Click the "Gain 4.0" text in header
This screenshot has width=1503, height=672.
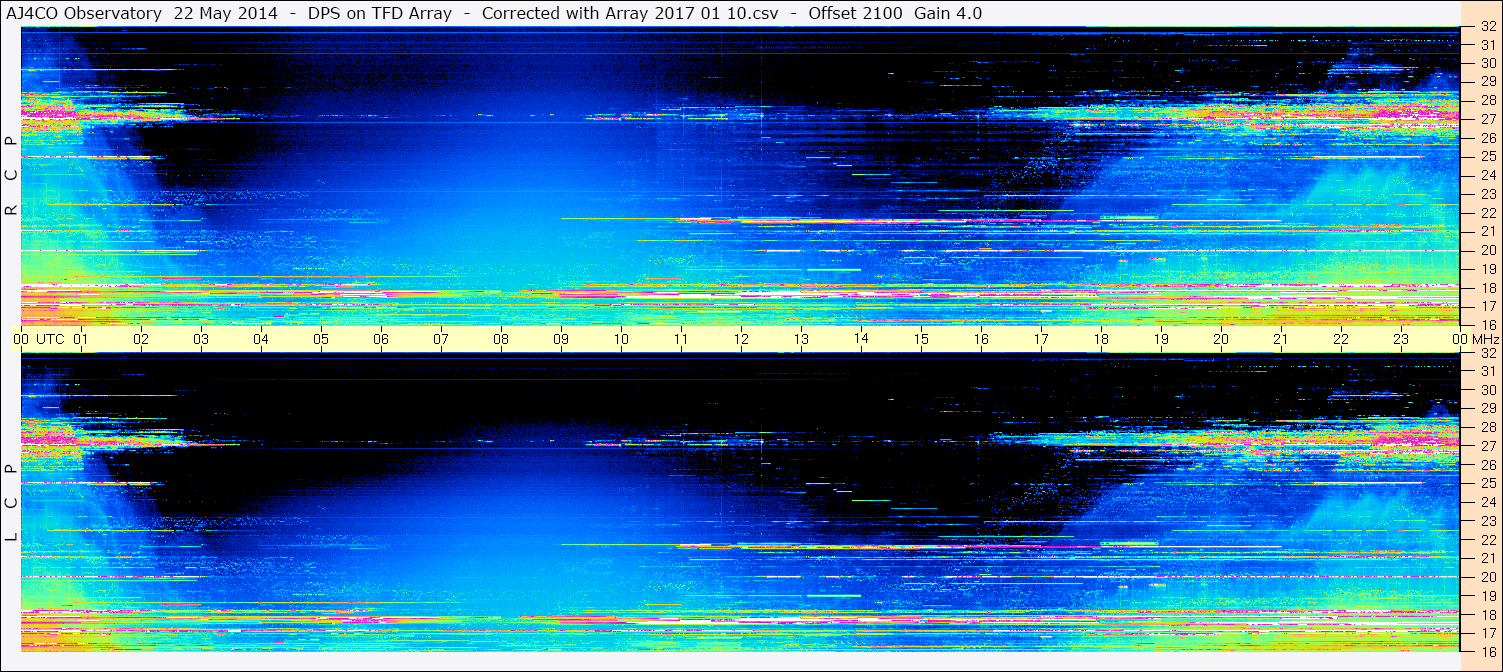click(948, 13)
